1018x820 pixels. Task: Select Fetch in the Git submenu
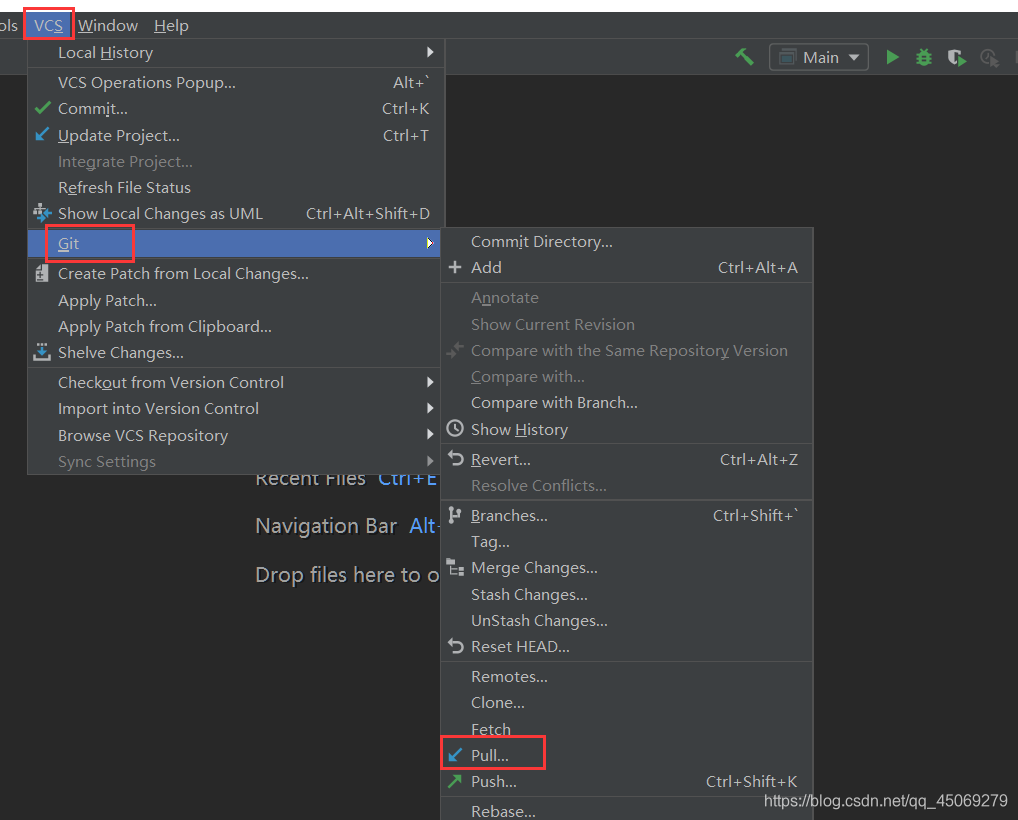click(627, 729)
